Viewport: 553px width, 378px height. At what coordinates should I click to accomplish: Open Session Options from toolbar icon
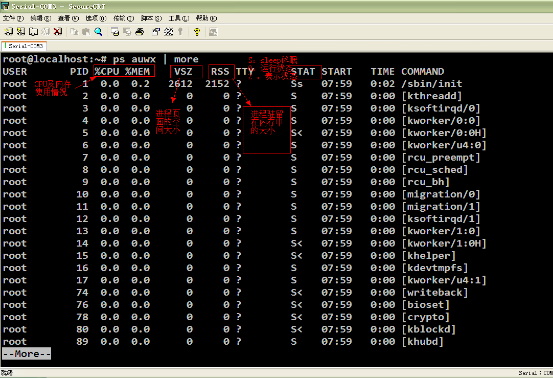coord(156,32)
